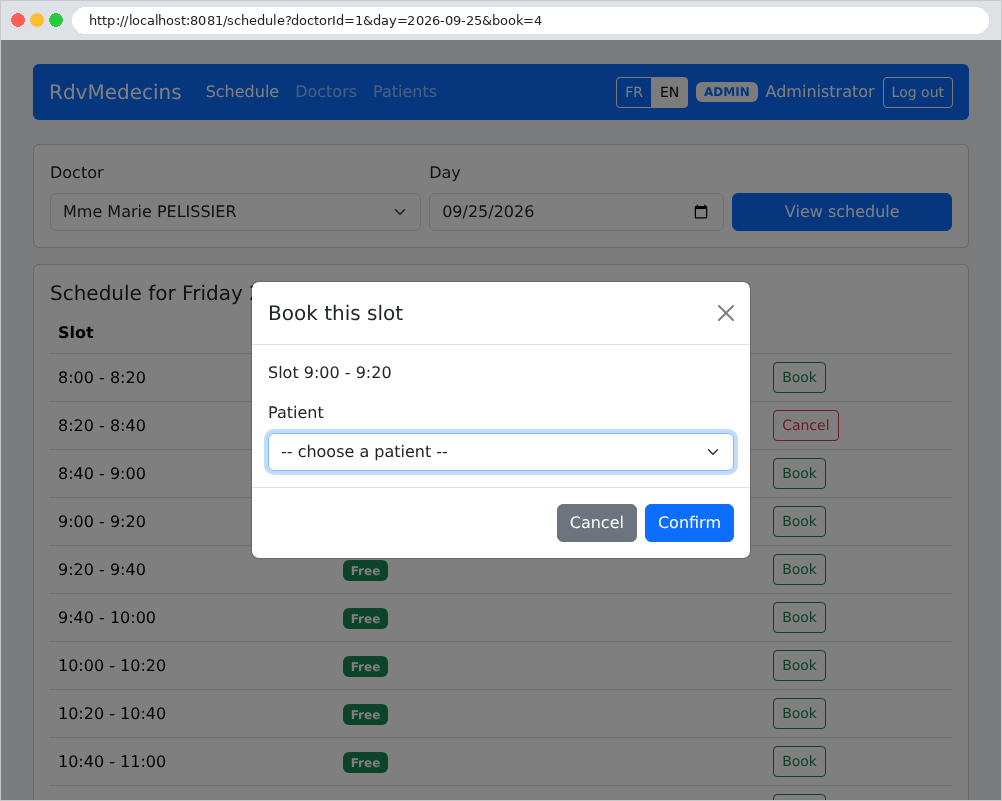
Task: Click the Free badge for 10:00 - 10:20
Action: [366, 666]
